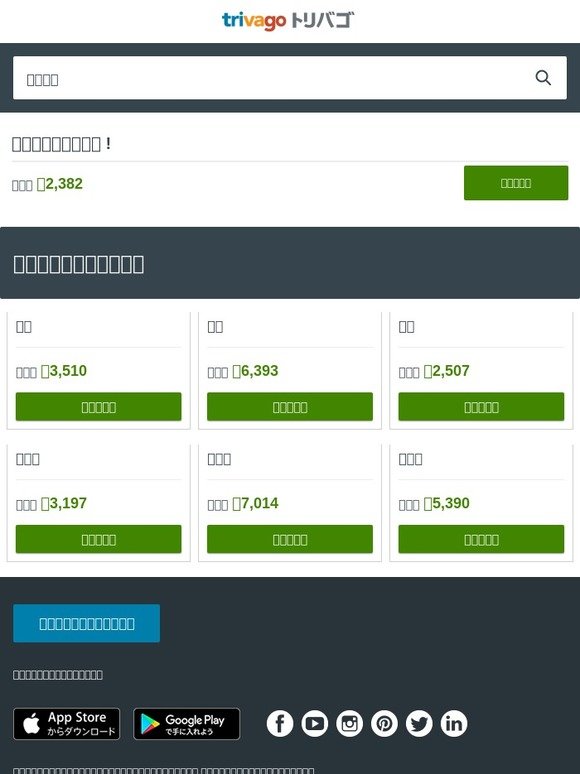The width and height of the screenshot is (580, 774).
Task: Click the Google Play download badge
Action: pyautogui.click(x=187, y=724)
